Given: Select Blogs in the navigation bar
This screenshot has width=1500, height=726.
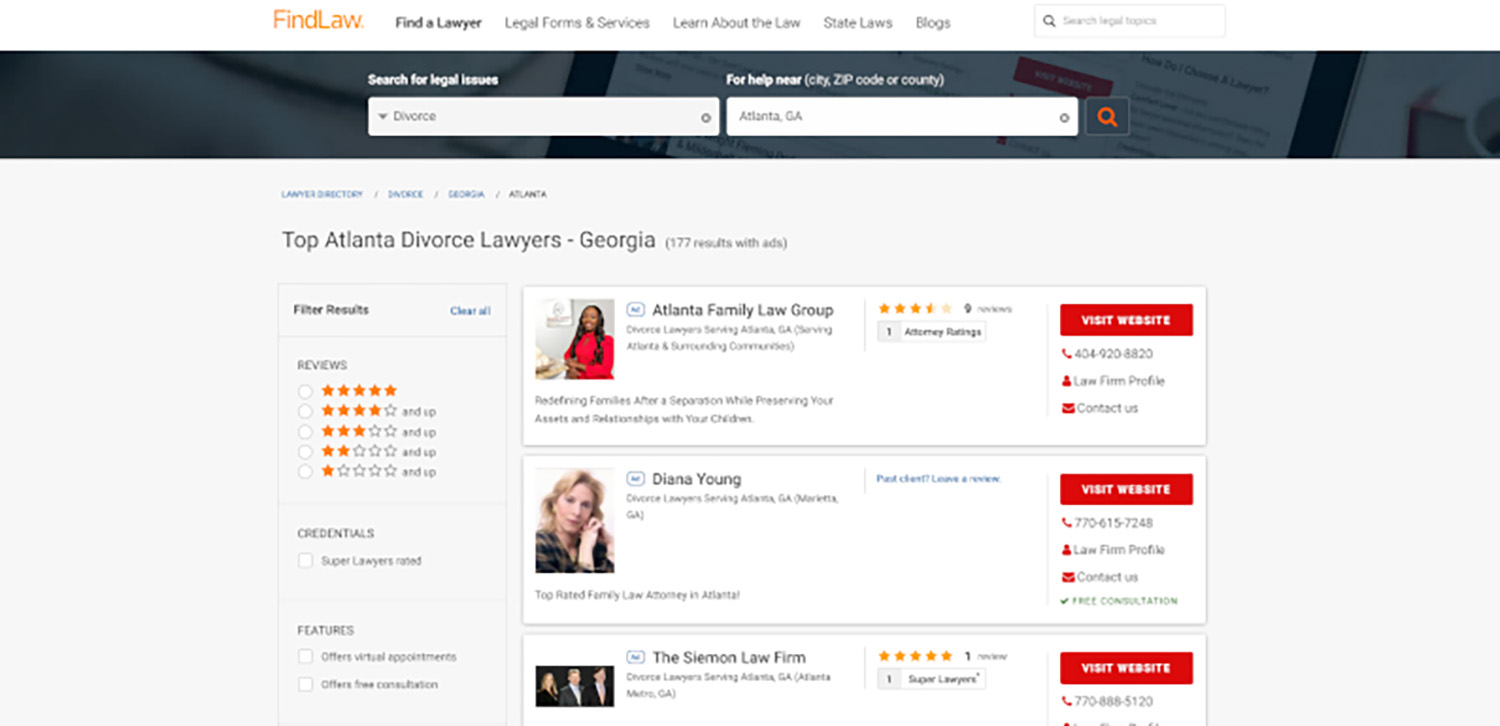Looking at the screenshot, I should point(932,22).
